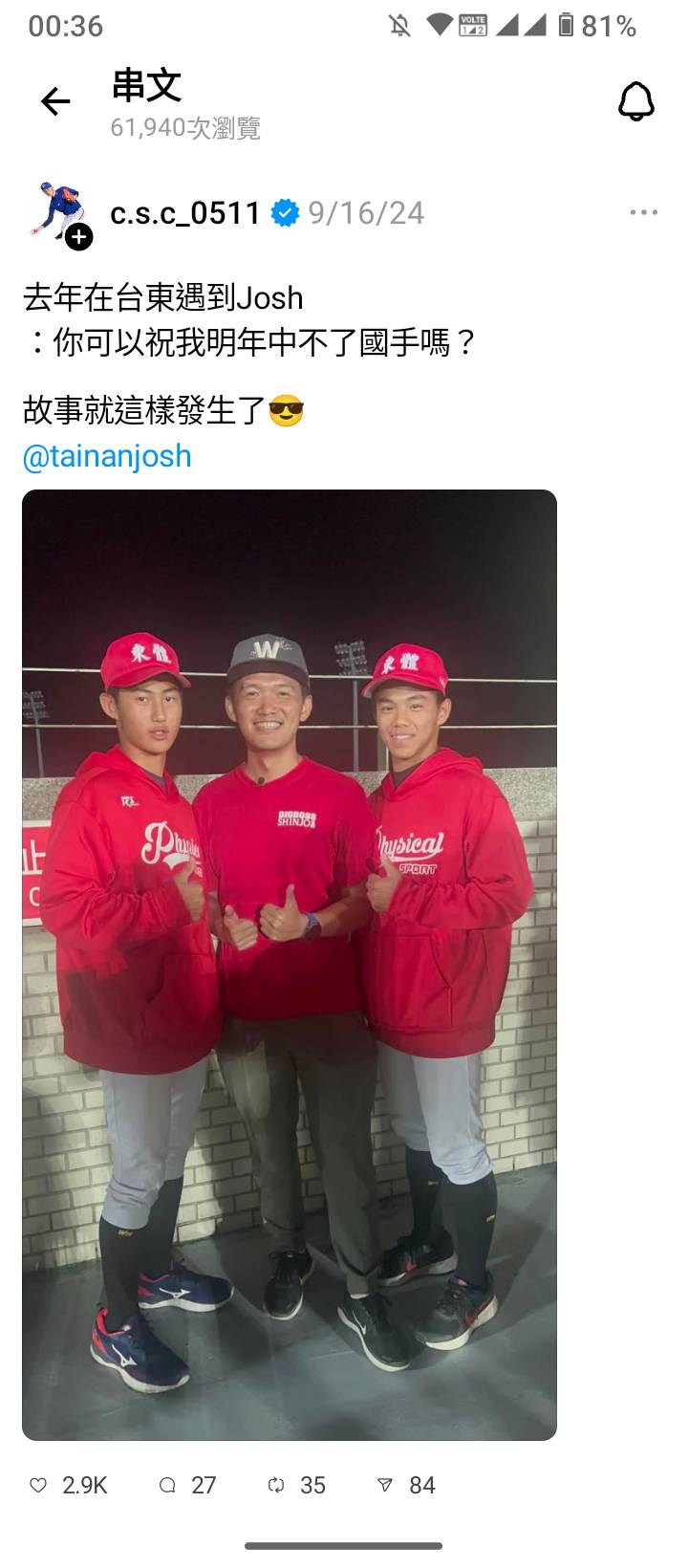The width and height of the screenshot is (688, 1568).
Task: Tap the 9/16/24 post date
Action: click(x=366, y=212)
